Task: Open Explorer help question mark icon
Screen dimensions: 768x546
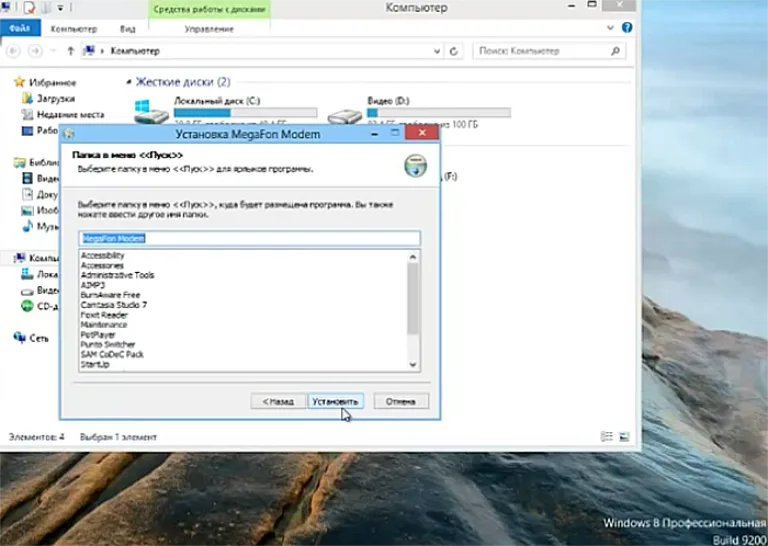Action: tap(627, 28)
